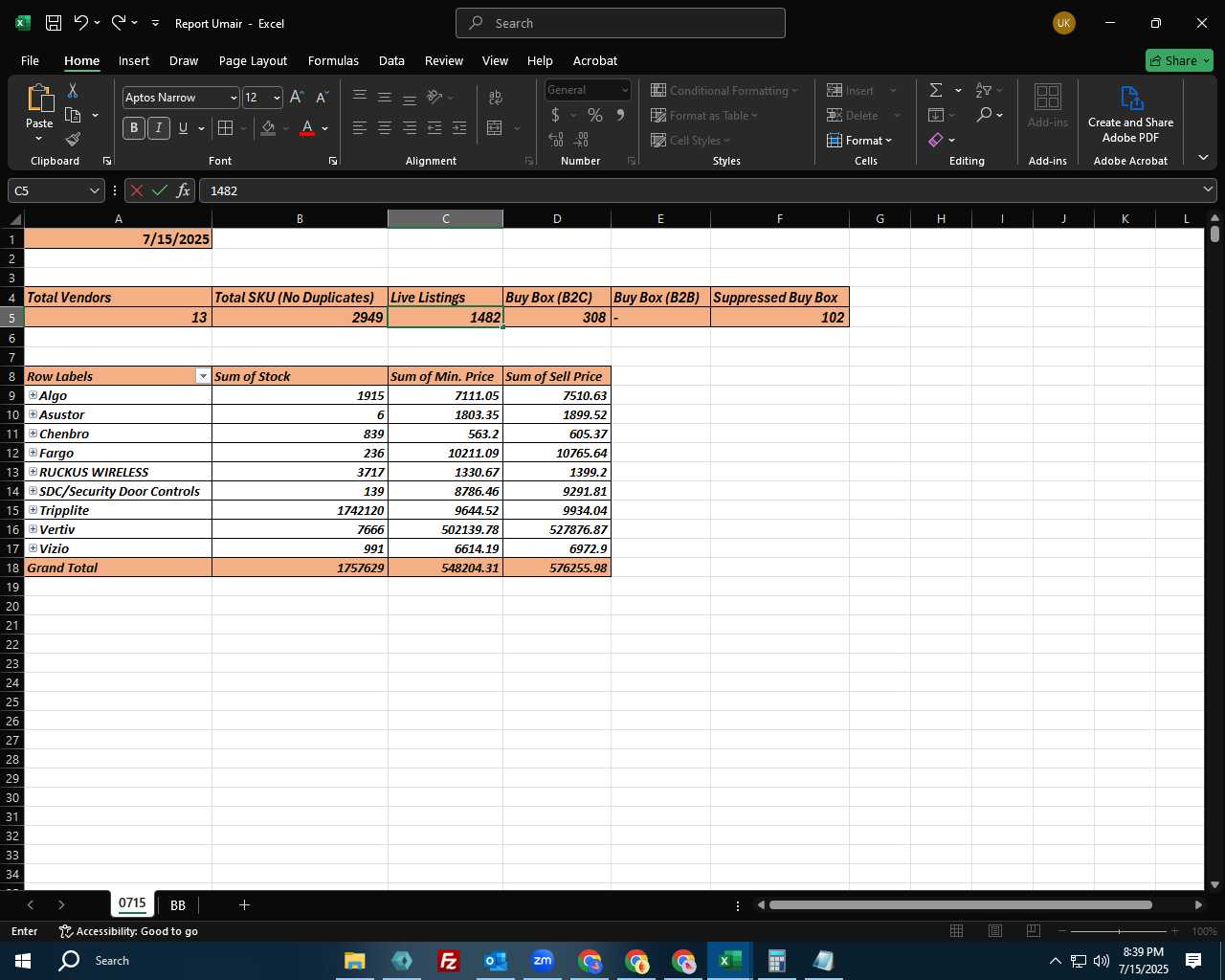Toggle Bold formatting

[x=134, y=128]
